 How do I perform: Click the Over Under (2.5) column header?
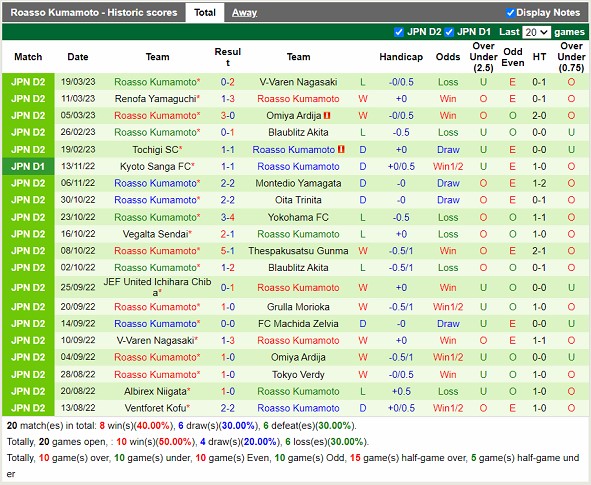[x=483, y=57]
